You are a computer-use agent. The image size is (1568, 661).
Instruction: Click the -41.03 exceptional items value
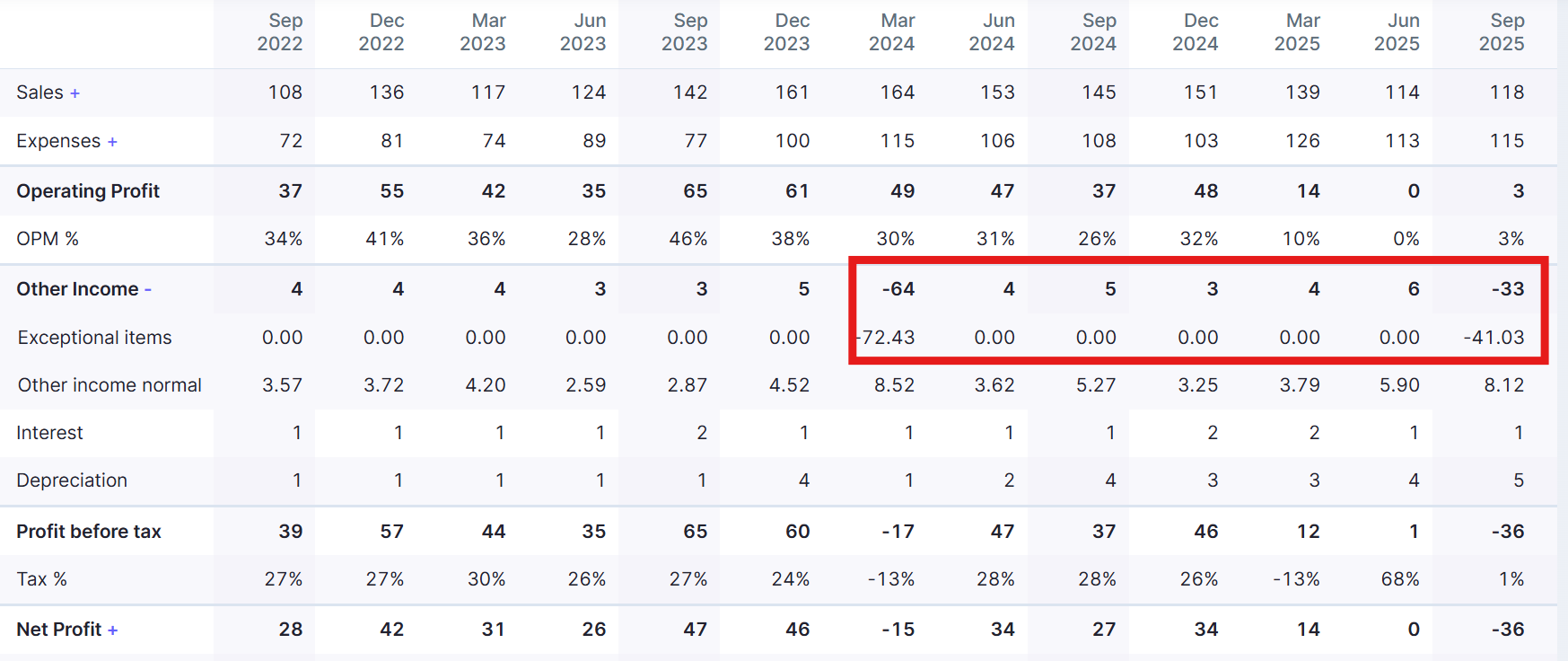(x=1494, y=338)
